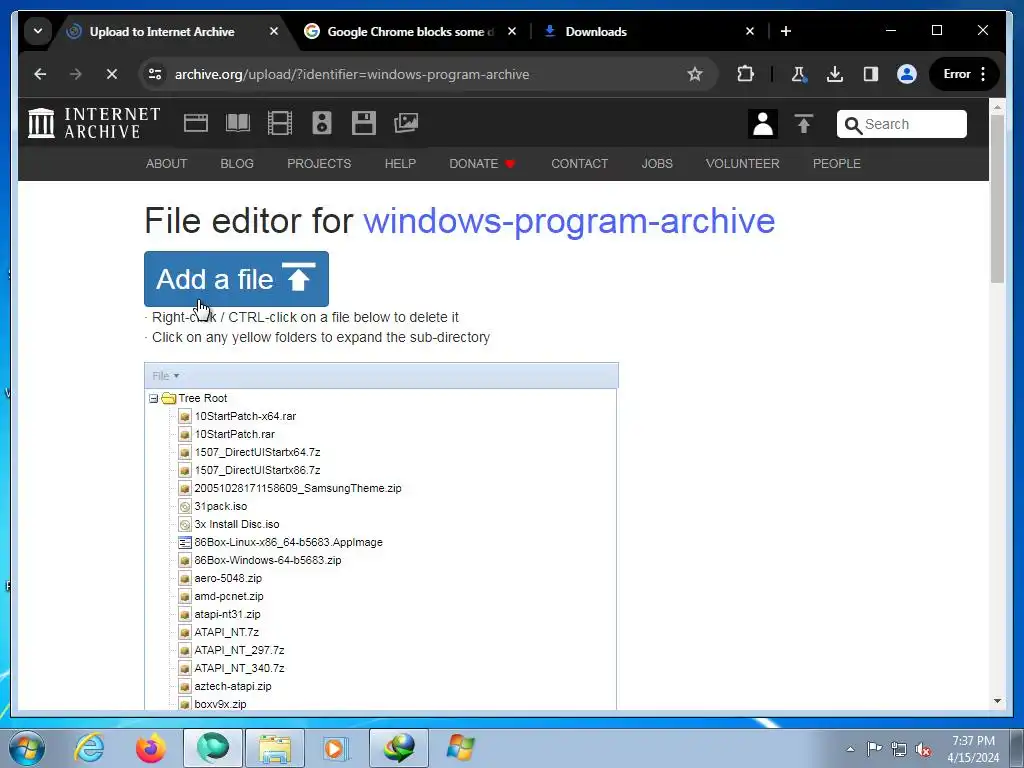Image resolution: width=1024 pixels, height=768 pixels.
Task: Open the BLOG menu item
Action: point(237,164)
